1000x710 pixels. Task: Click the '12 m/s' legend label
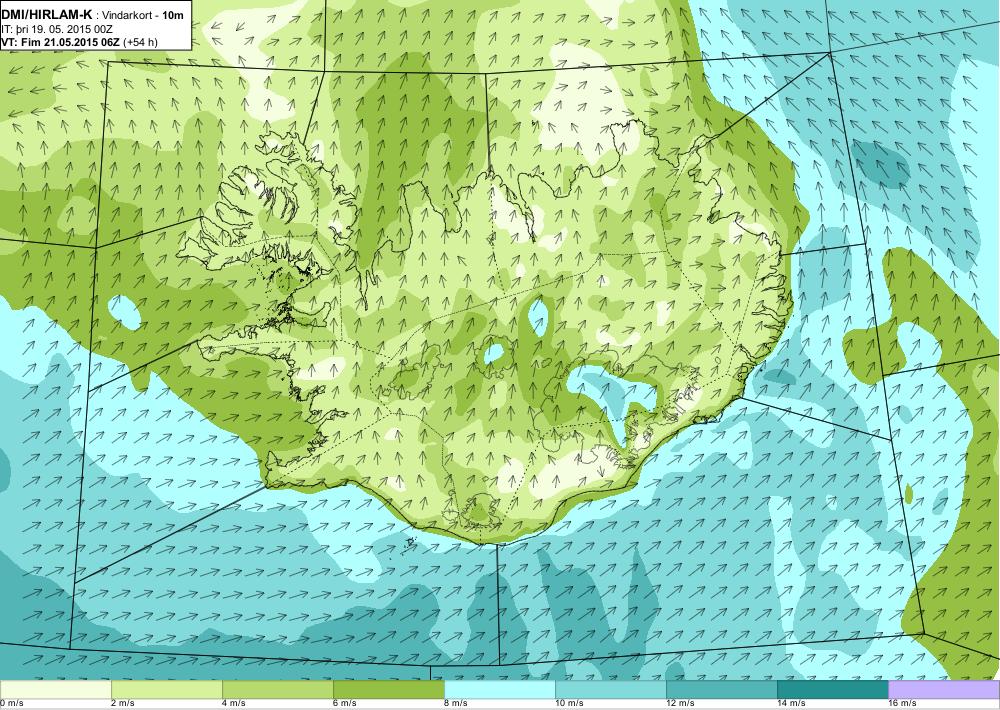(x=680, y=703)
